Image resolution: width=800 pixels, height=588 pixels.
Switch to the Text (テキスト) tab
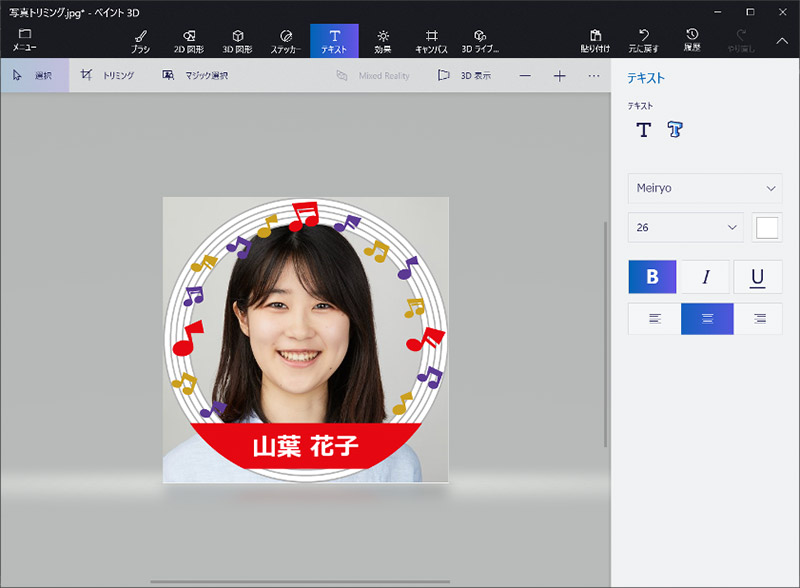click(x=334, y=40)
